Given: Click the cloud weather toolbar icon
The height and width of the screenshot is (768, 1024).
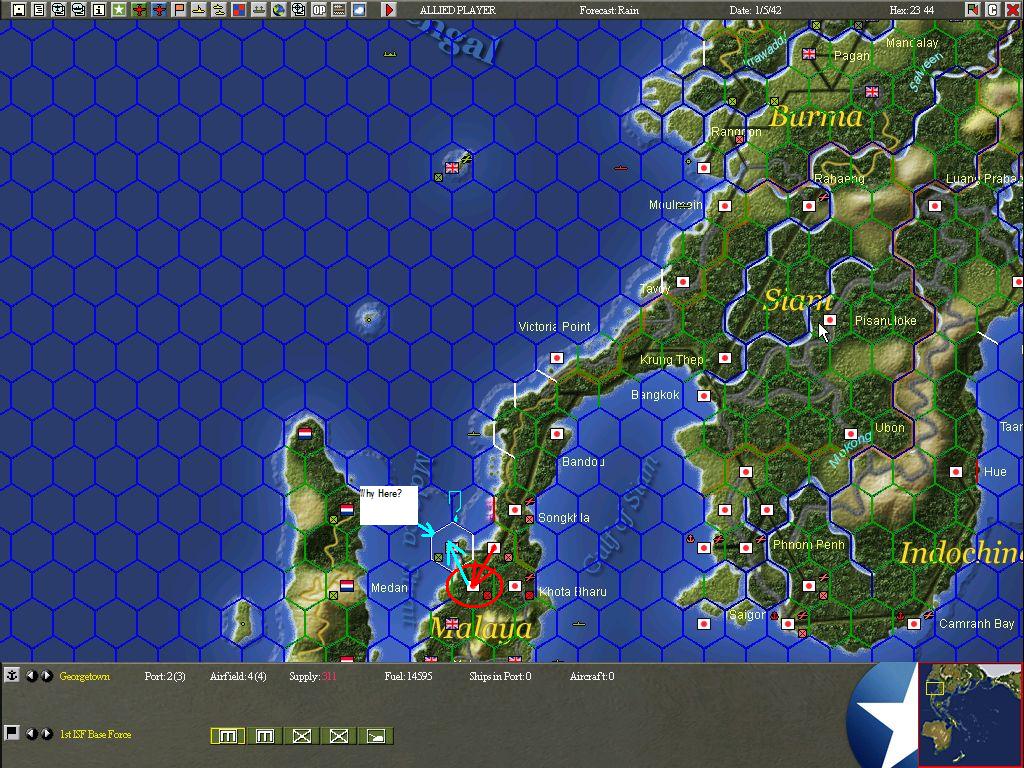Looking at the screenshot, I should (359, 10).
